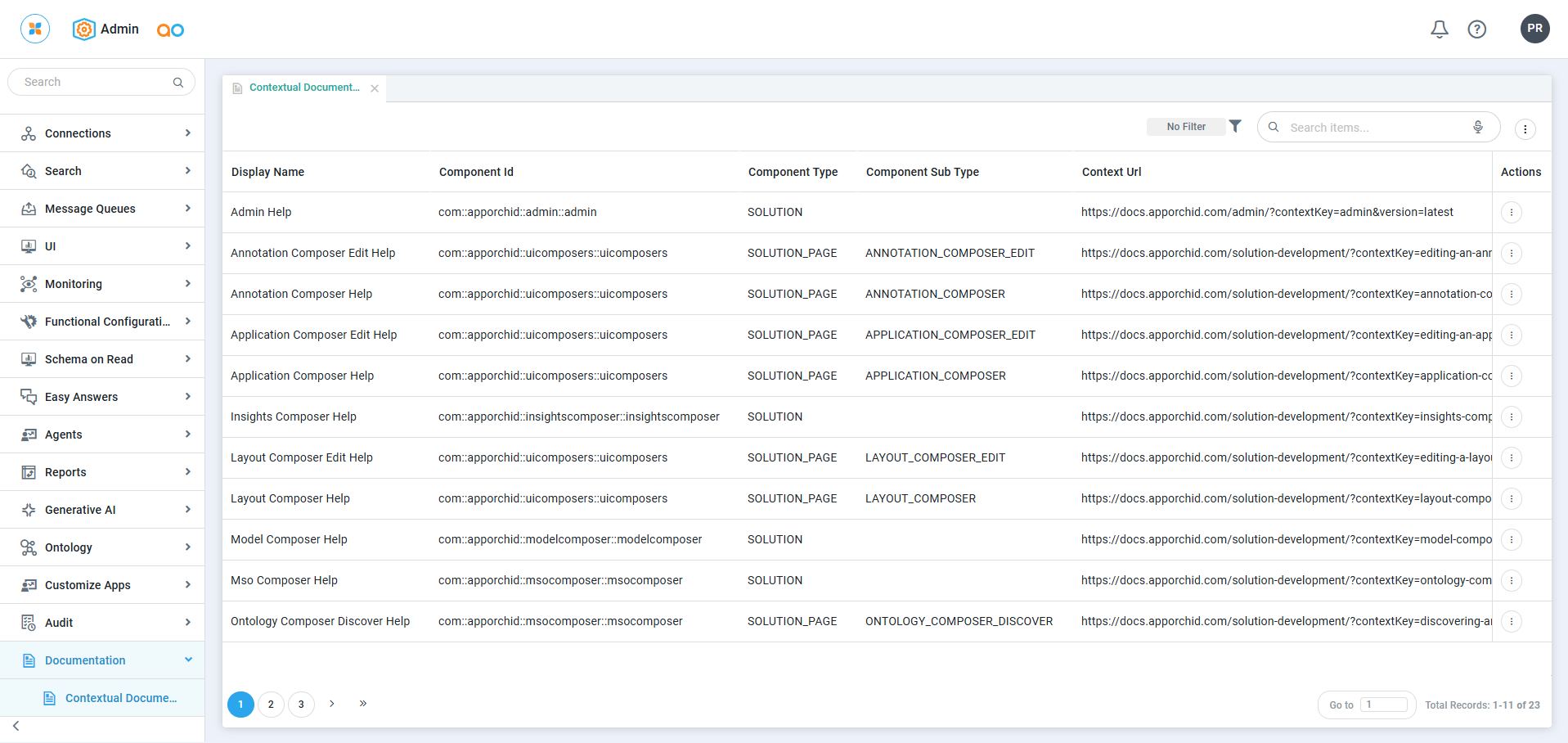Collapse the sidebar using the bottom arrow
The width and height of the screenshot is (1568, 743).
click(x=16, y=726)
